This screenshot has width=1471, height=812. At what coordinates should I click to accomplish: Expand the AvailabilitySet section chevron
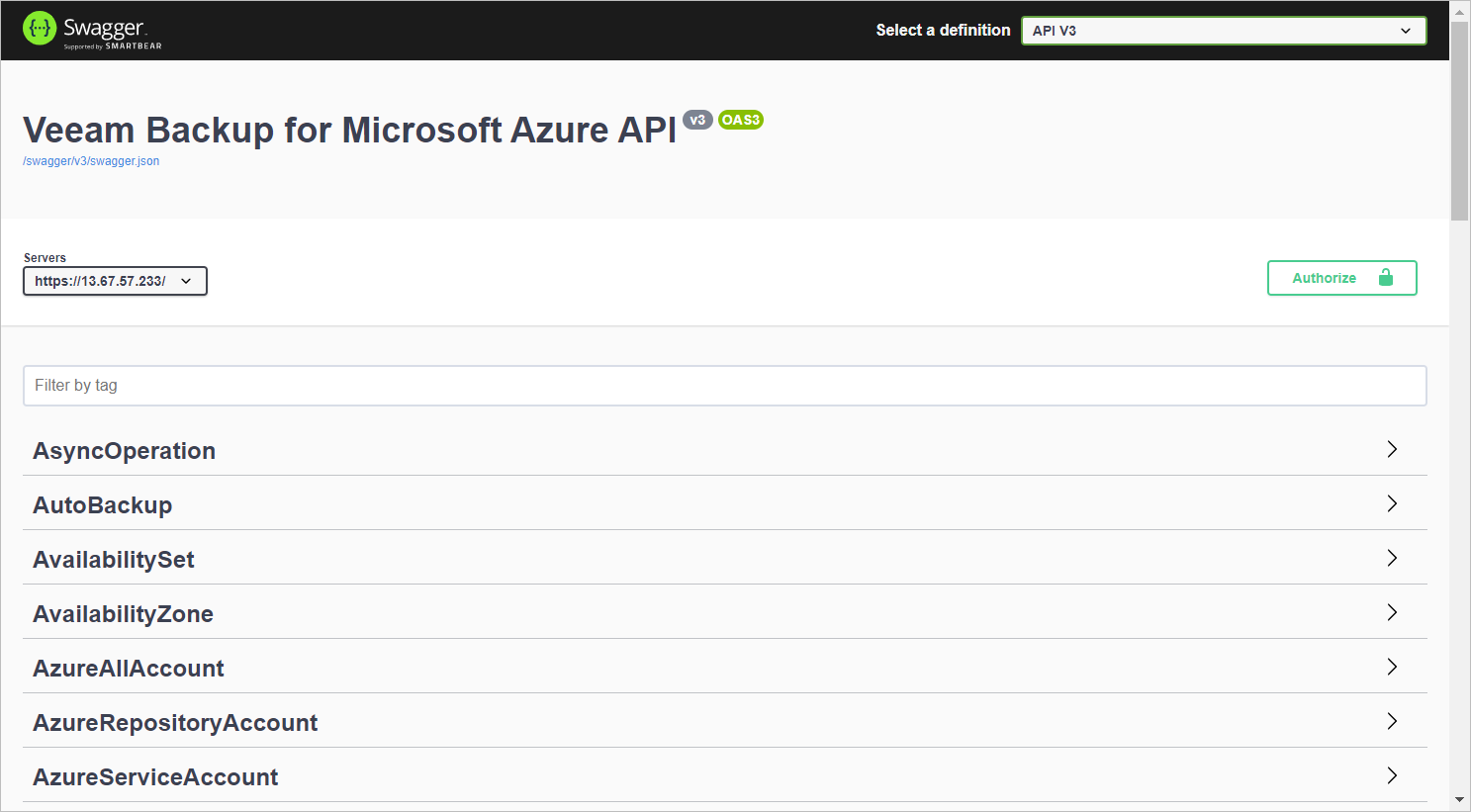point(1392,558)
